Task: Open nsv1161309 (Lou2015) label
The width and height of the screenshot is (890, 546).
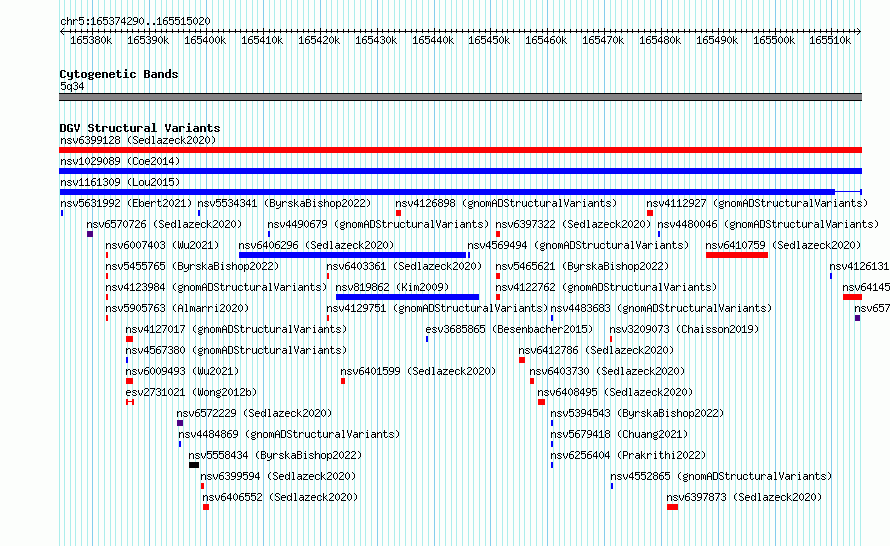Action: (x=120, y=182)
